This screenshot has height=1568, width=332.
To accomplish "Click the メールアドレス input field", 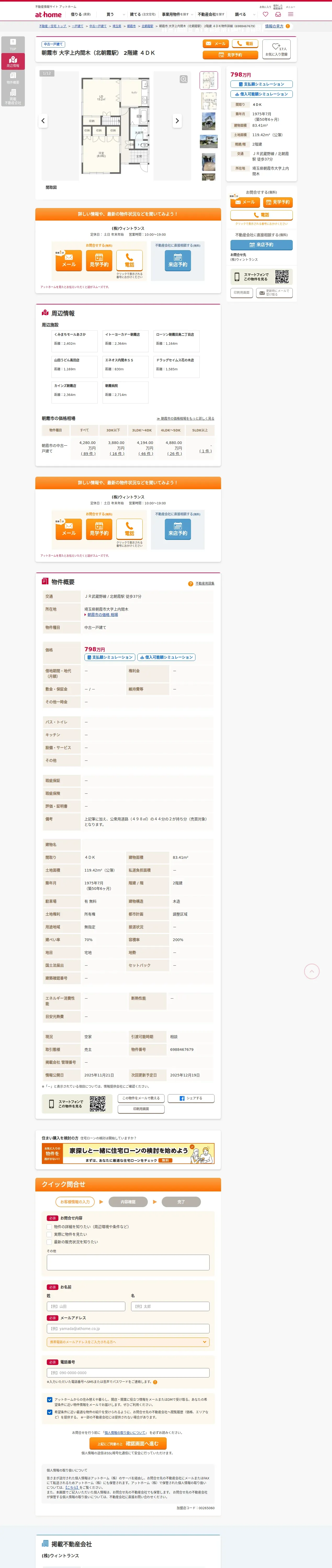I will (x=128, y=1329).
